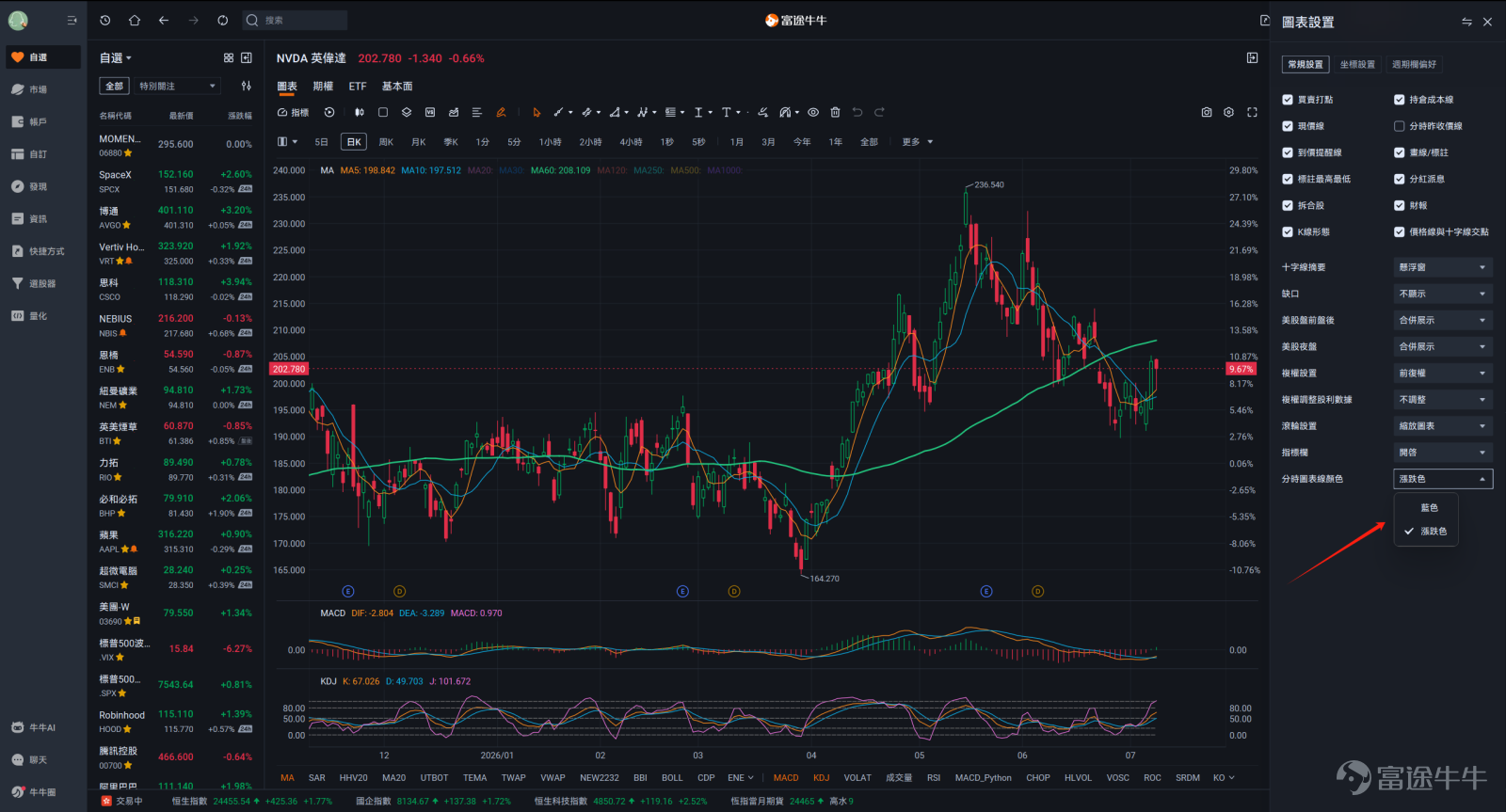
Task: Select the 今年 range button
Action: pos(802,142)
